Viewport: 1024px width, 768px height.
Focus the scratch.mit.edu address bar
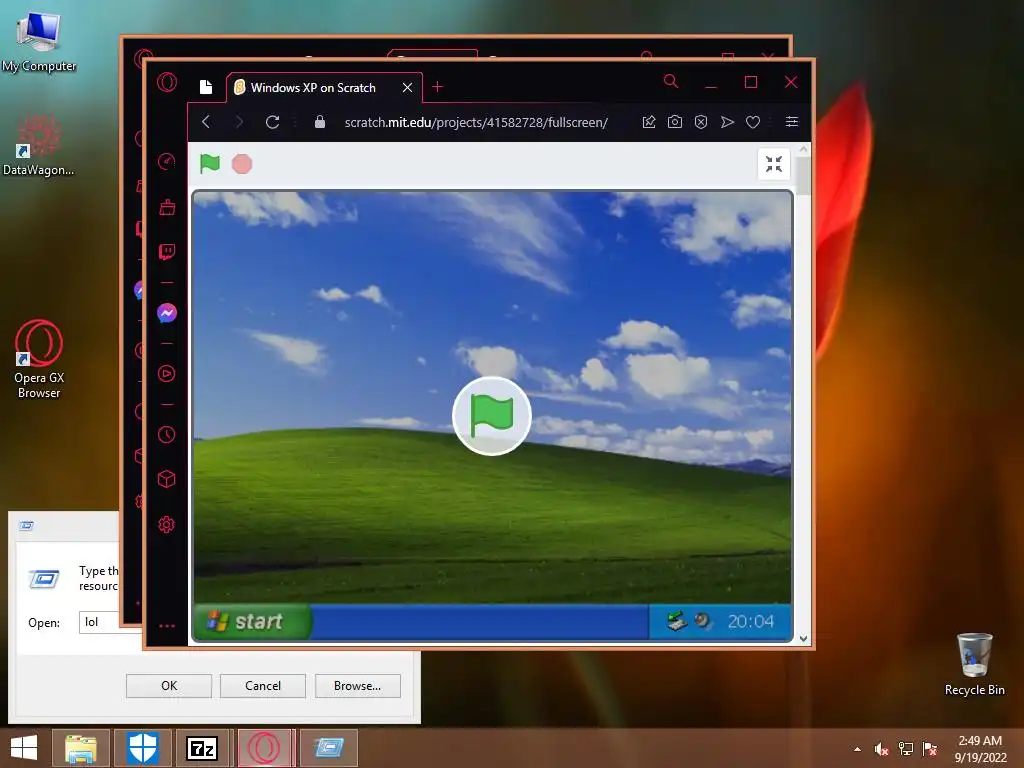(476, 122)
